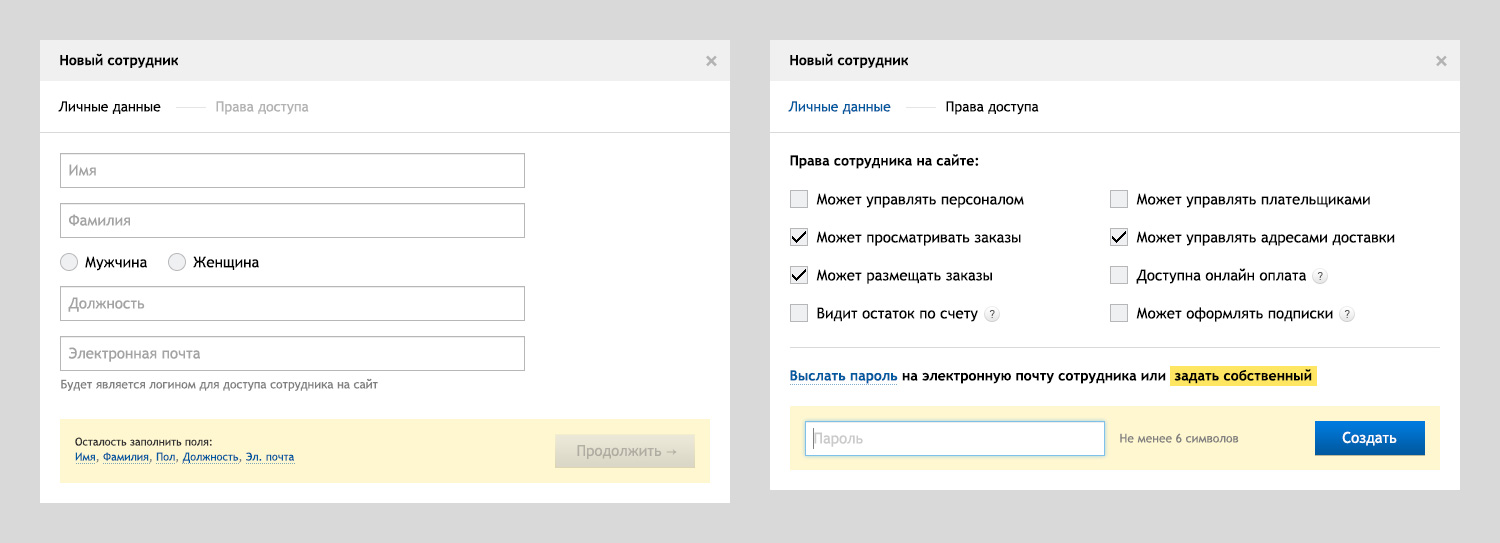Click 'задать собственный' highlighted link

(x=1243, y=376)
